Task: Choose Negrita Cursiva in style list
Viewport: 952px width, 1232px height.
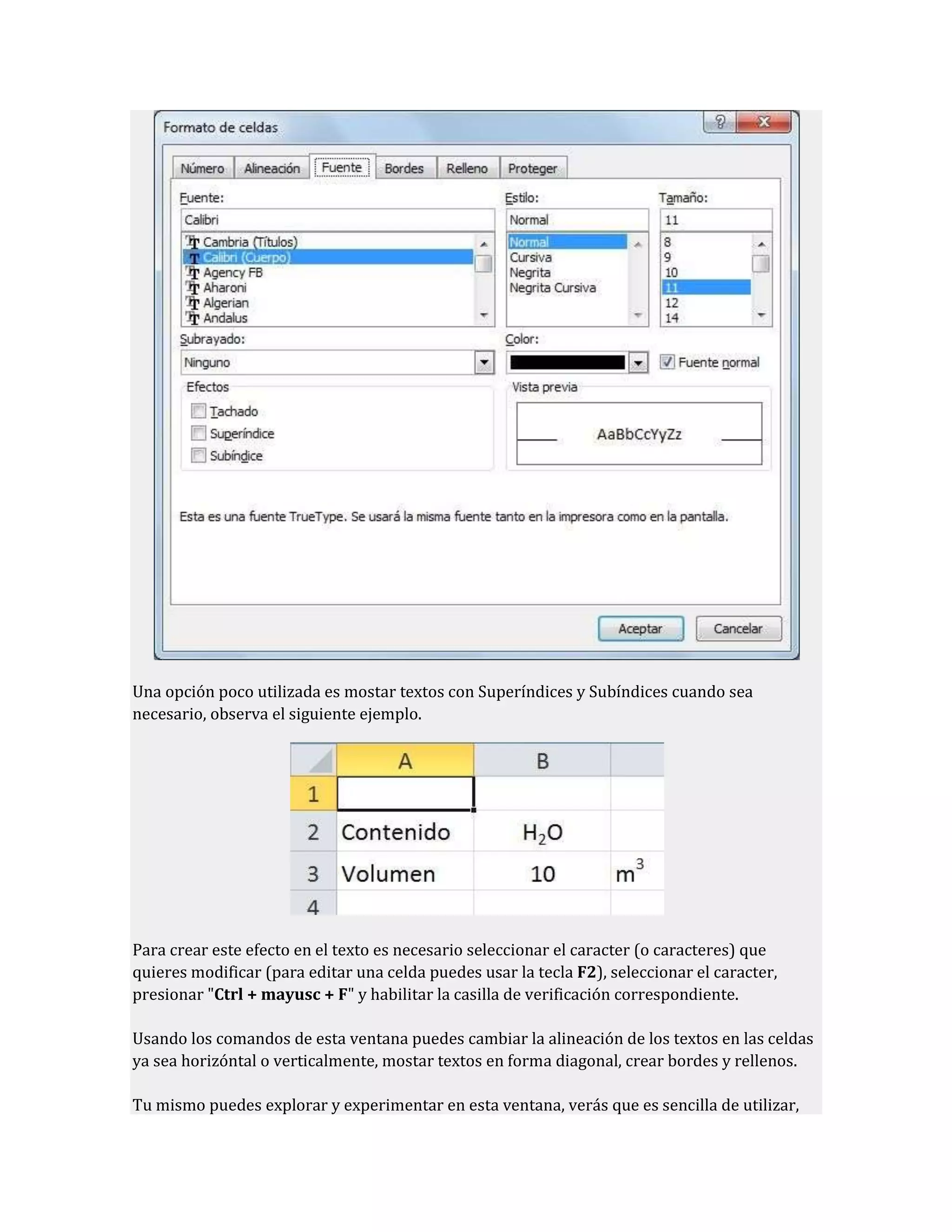Action: point(552,288)
